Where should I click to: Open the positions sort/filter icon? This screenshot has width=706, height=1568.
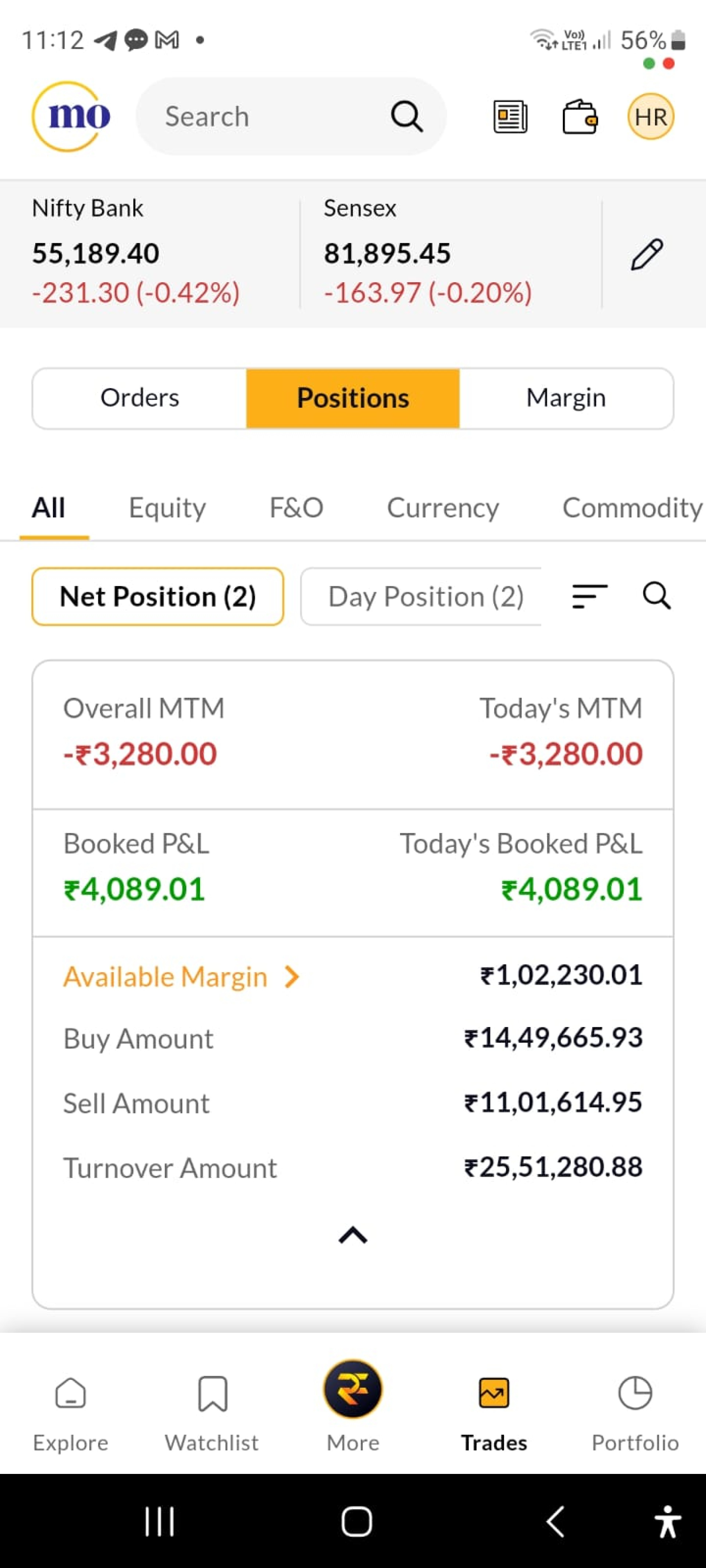[x=589, y=596]
